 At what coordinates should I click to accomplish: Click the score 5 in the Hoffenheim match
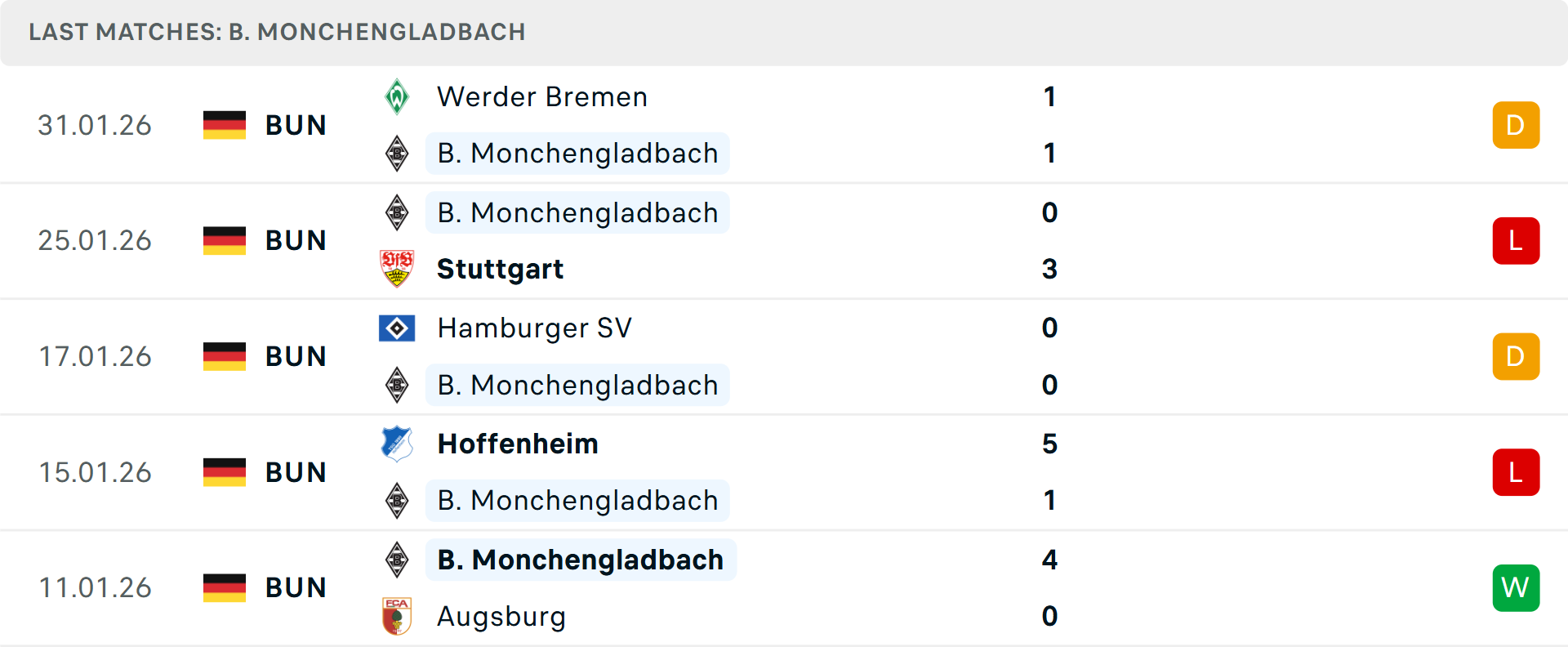click(1050, 444)
